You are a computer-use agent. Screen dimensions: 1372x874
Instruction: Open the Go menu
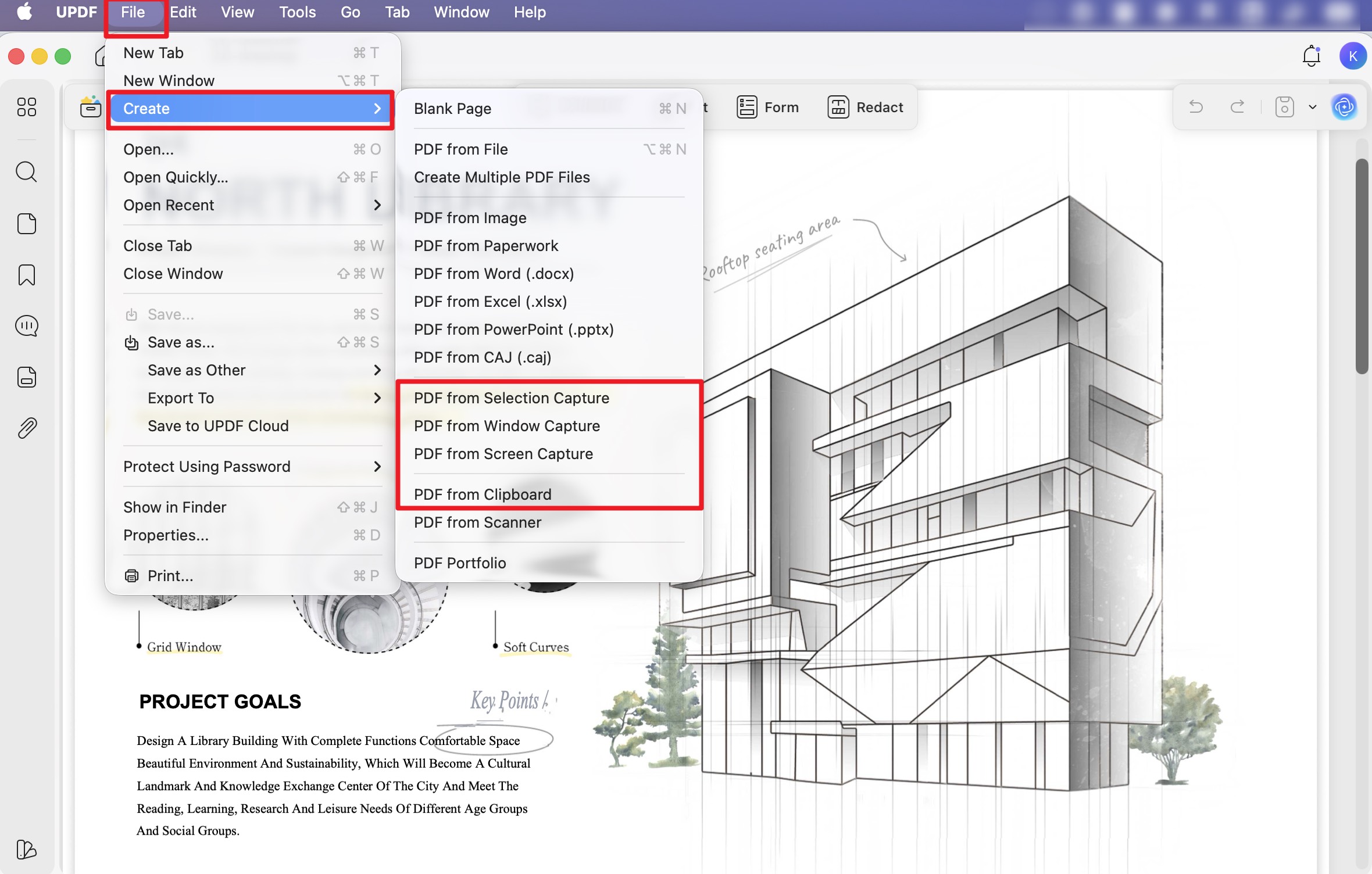click(350, 12)
